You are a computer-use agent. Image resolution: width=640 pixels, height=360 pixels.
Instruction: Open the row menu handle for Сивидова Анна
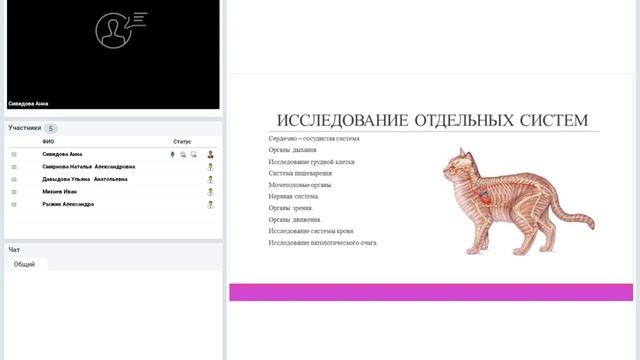(x=14, y=154)
